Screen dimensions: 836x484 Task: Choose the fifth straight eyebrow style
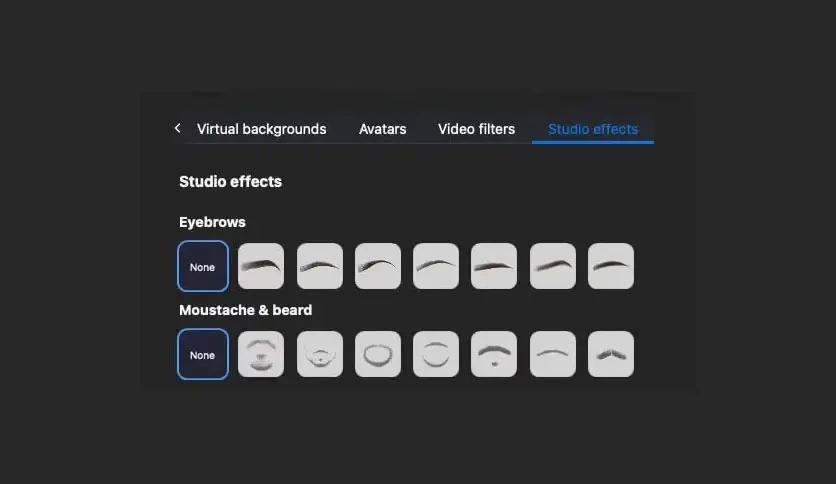coord(494,266)
